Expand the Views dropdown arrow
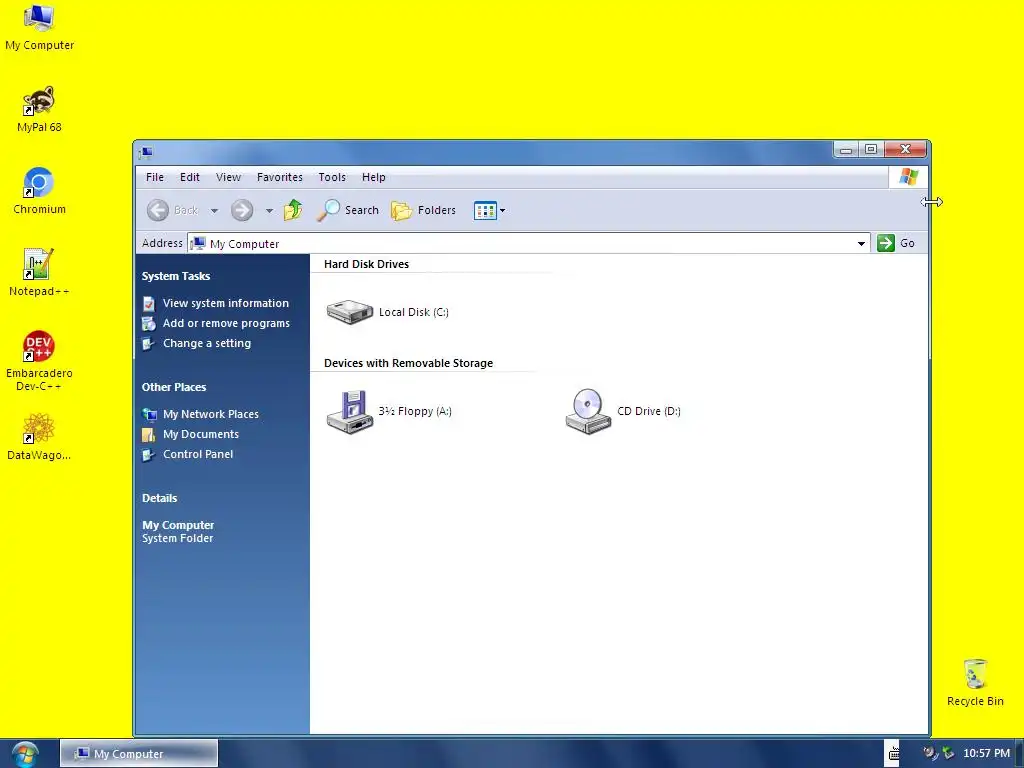Viewport: 1024px width, 768px height. tap(502, 210)
